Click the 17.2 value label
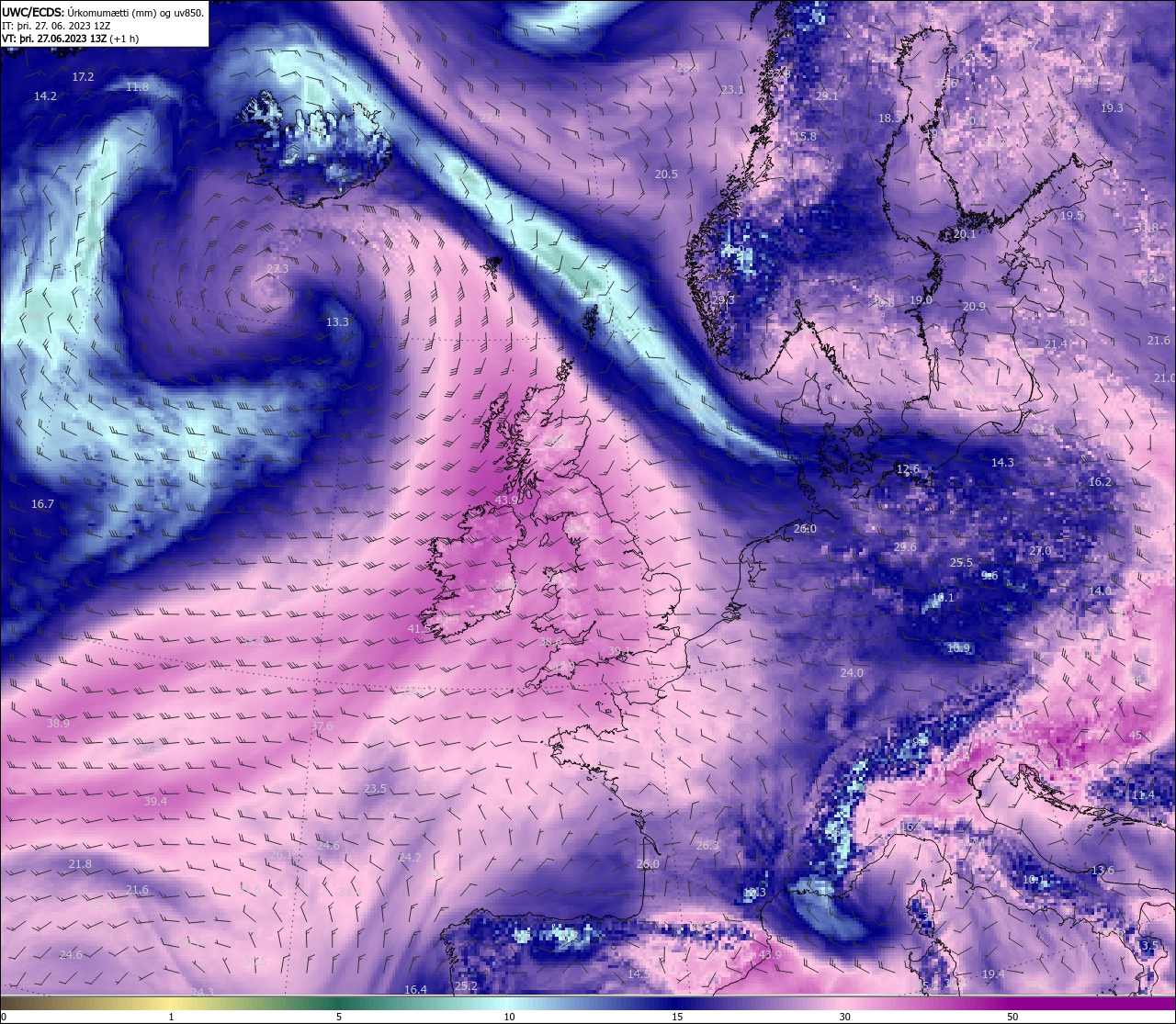The image size is (1176, 1024). tap(83, 77)
